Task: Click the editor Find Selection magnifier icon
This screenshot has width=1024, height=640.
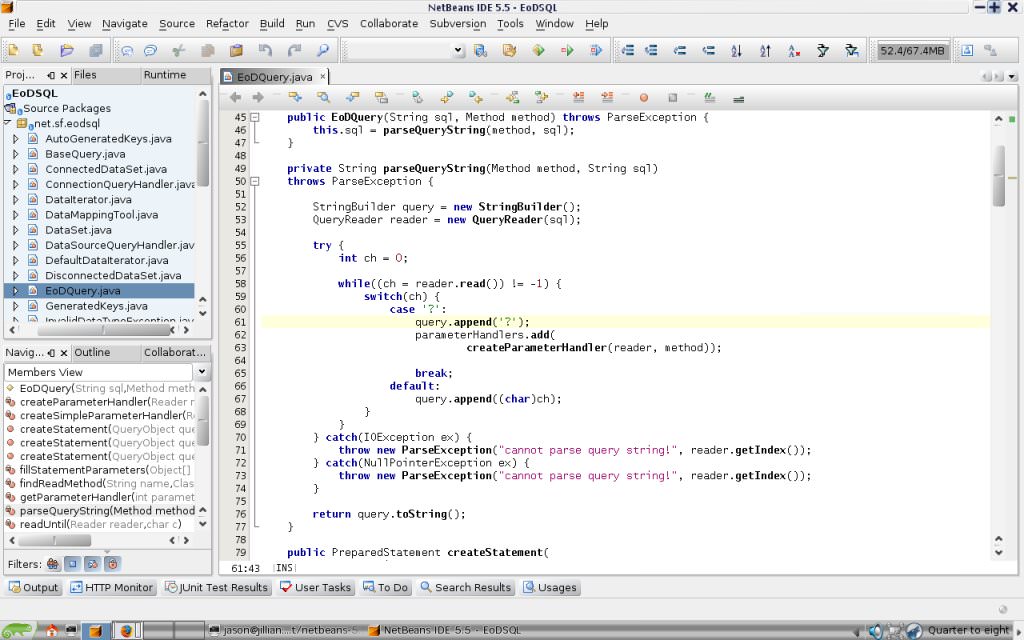Action: point(323,97)
